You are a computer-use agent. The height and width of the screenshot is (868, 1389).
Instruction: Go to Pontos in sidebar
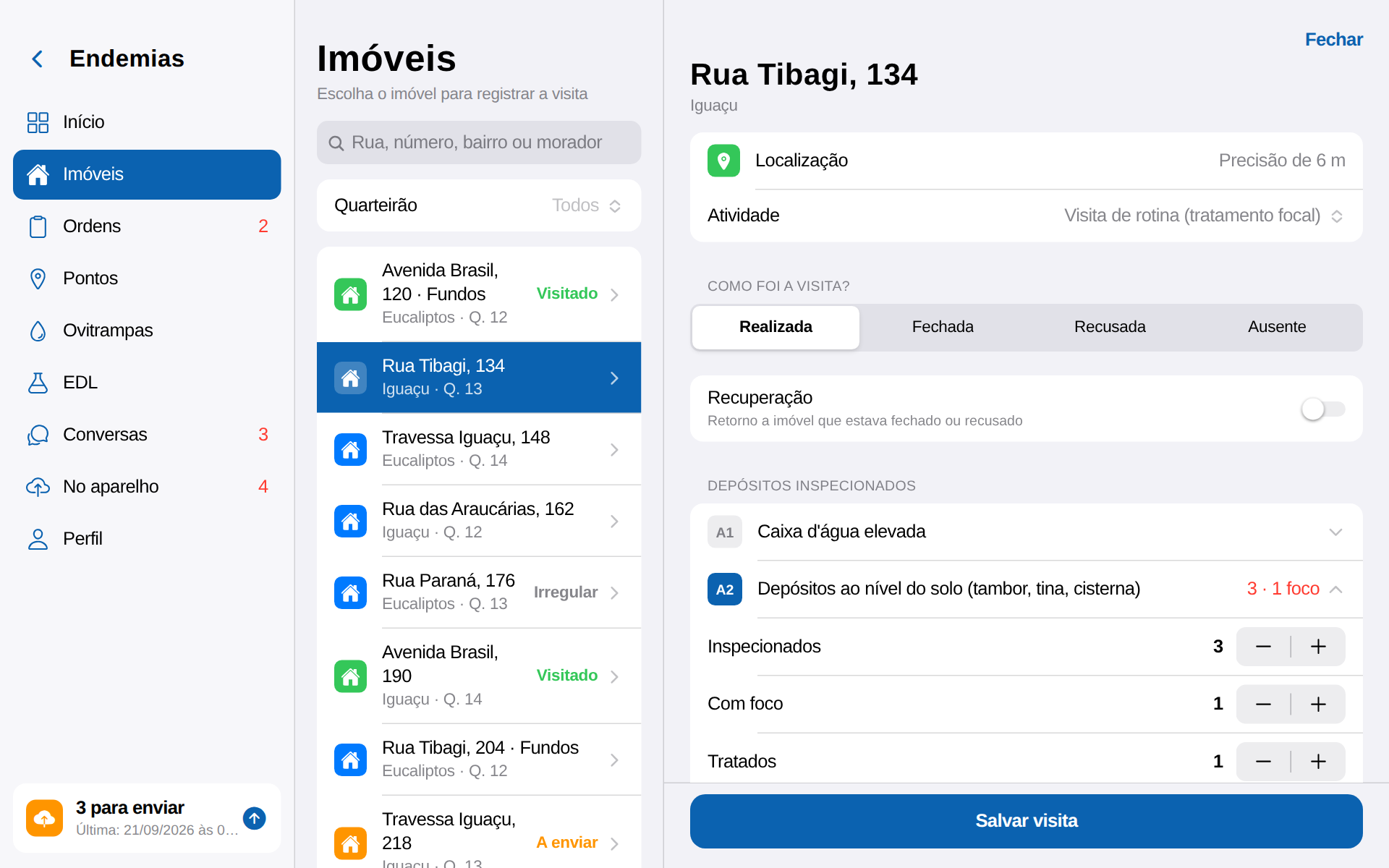pos(147,278)
